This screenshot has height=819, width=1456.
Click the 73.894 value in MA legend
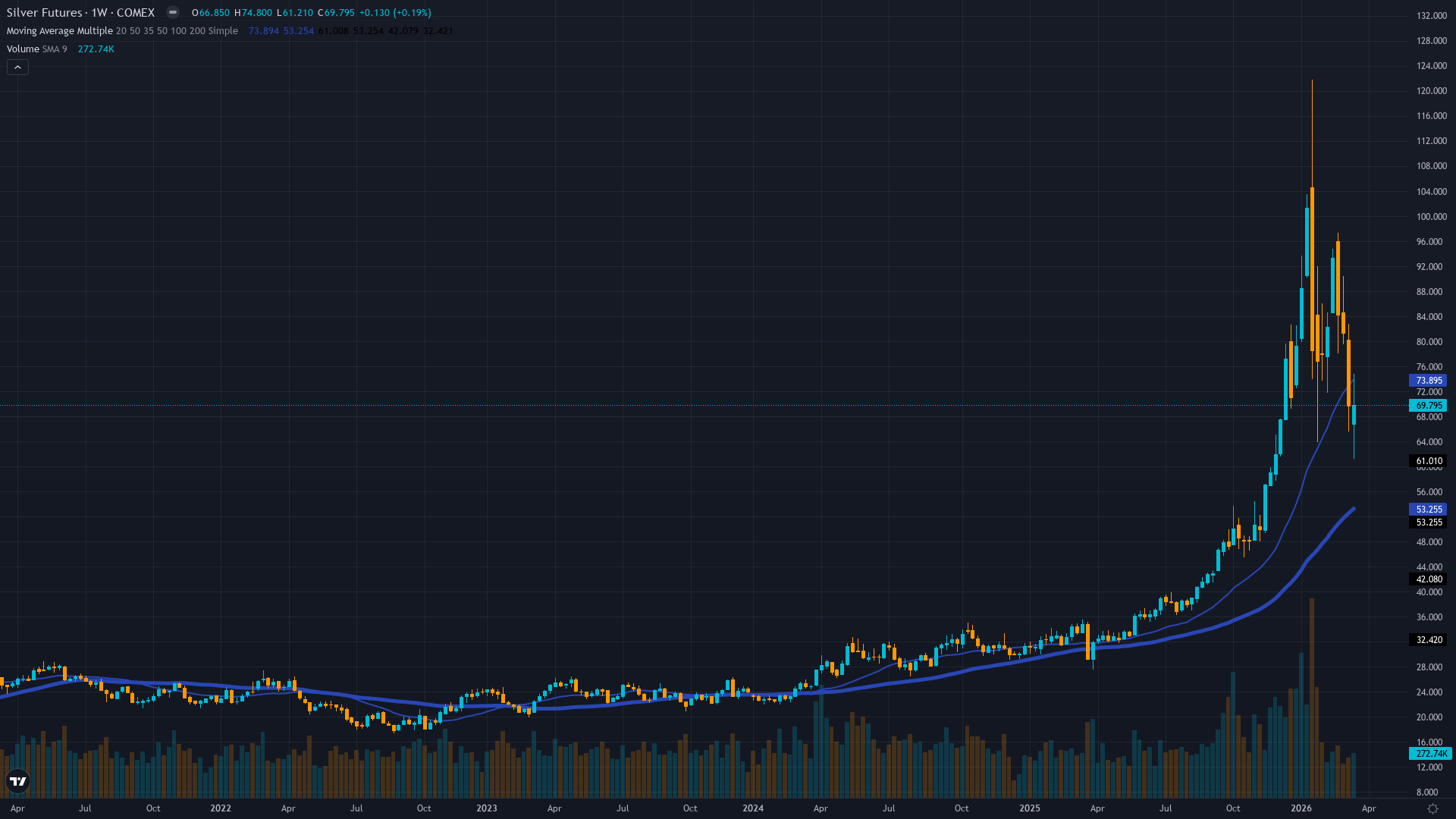click(264, 31)
